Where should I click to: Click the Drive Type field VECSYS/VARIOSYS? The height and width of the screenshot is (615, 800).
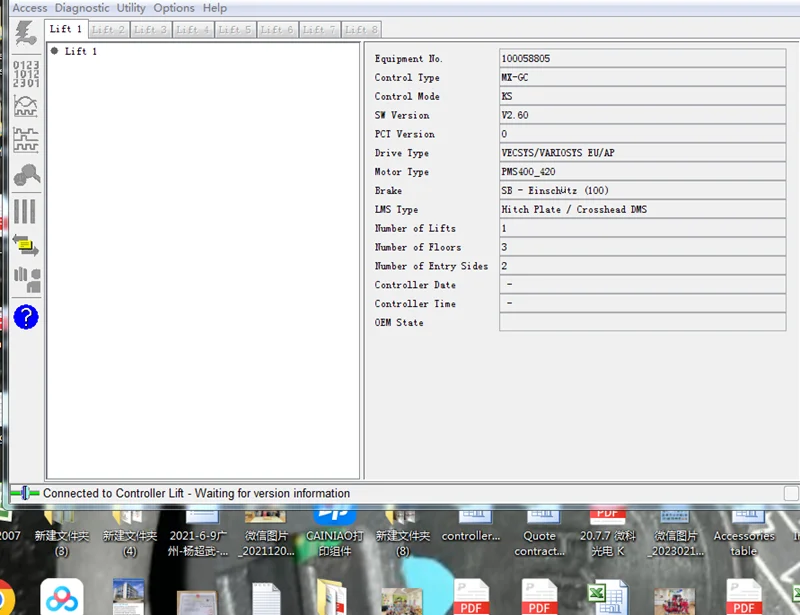642,153
